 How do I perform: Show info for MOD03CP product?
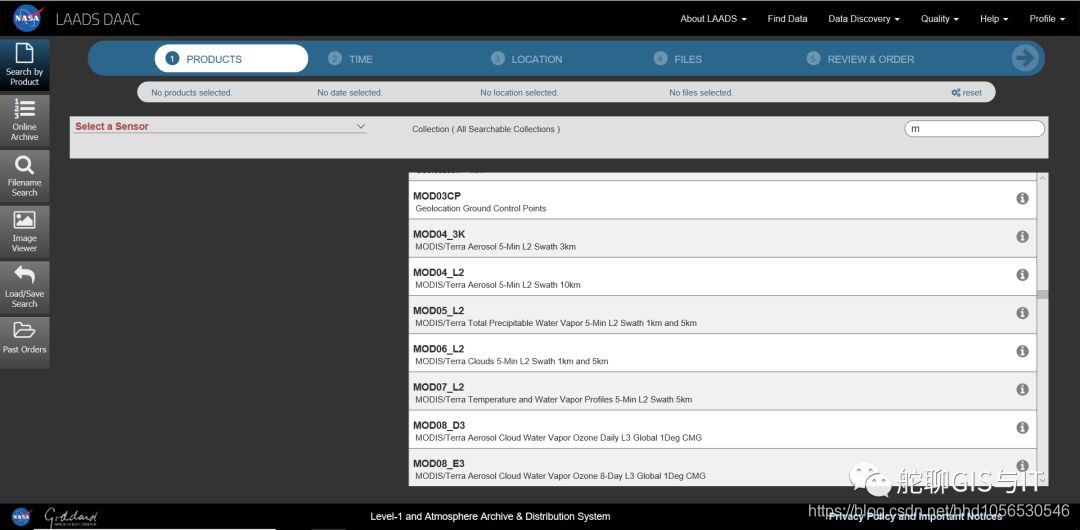pyautogui.click(x=1022, y=198)
